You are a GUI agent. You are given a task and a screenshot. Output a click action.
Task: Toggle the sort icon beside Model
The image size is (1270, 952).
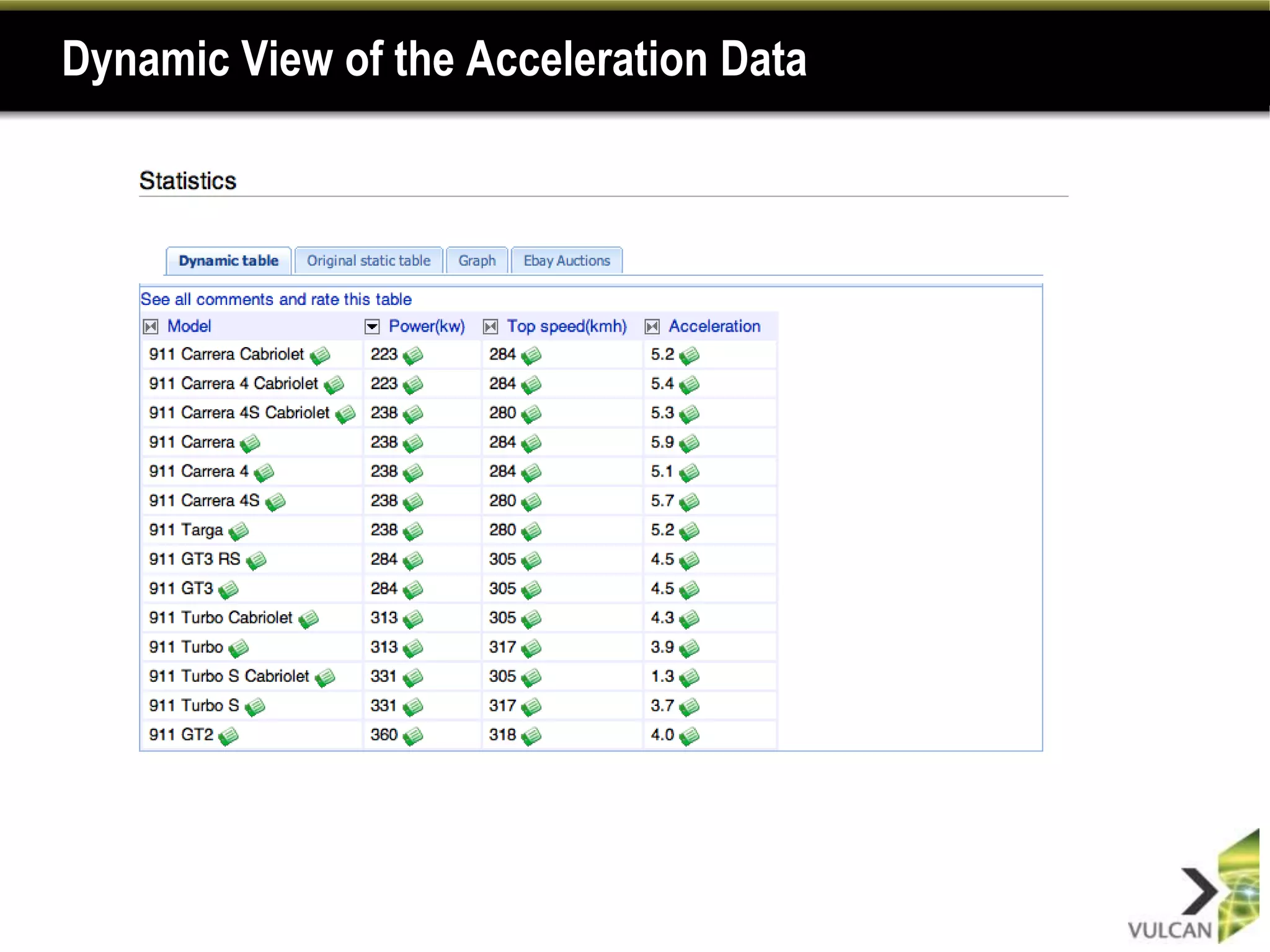click(x=151, y=327)
